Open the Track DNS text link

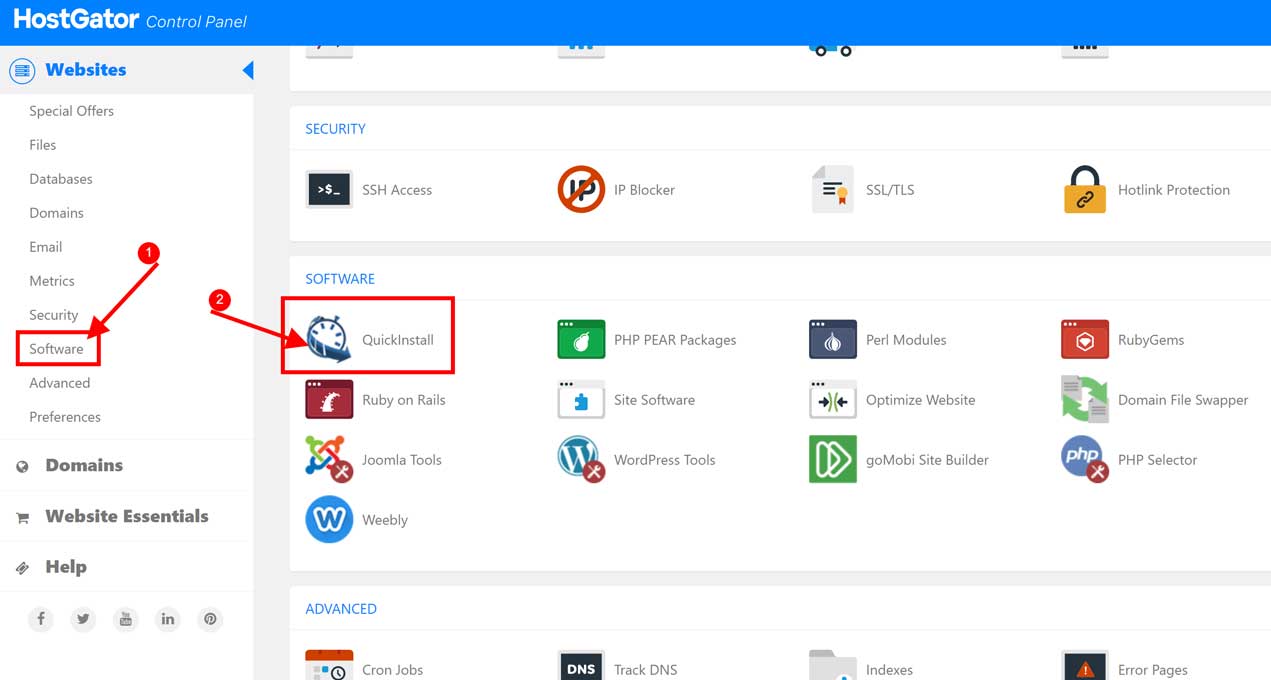[645, 670]
